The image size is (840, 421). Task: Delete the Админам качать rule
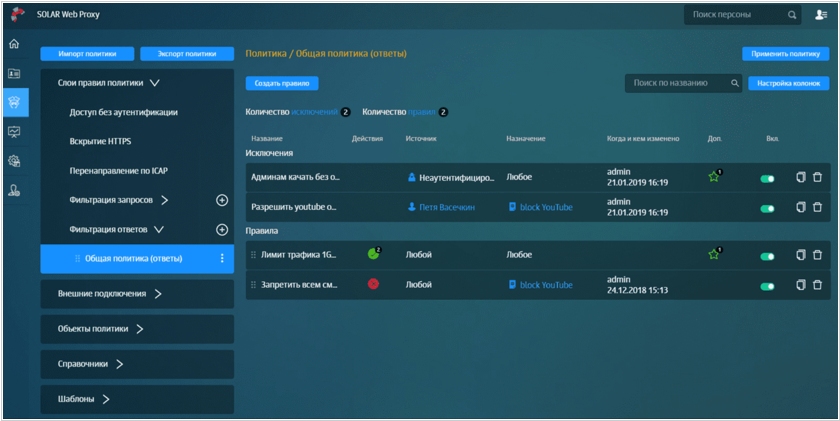tap(818, 177)
